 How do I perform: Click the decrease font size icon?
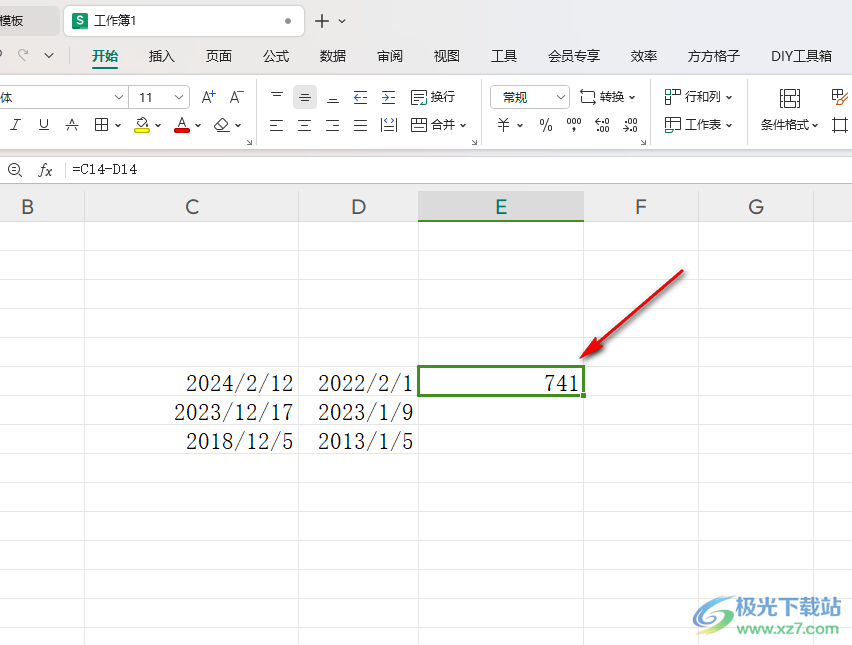(236, 97)
